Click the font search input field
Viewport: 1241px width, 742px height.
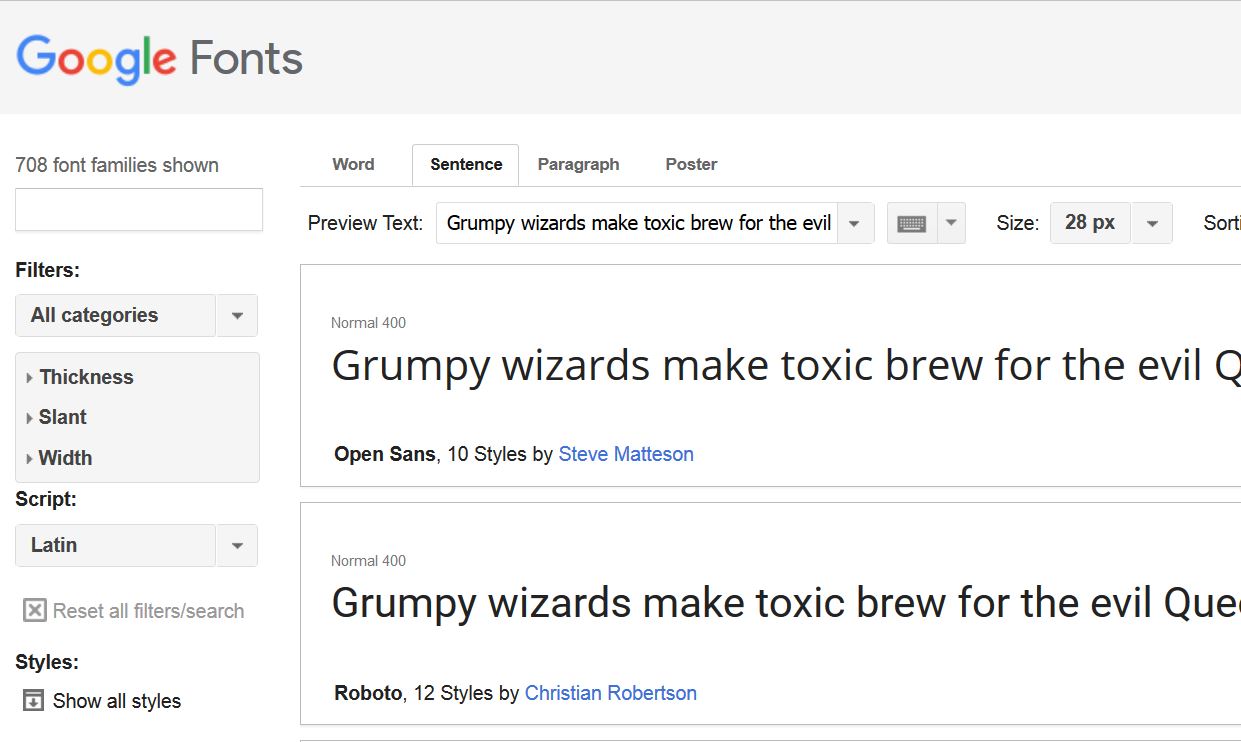coord(139,210)
